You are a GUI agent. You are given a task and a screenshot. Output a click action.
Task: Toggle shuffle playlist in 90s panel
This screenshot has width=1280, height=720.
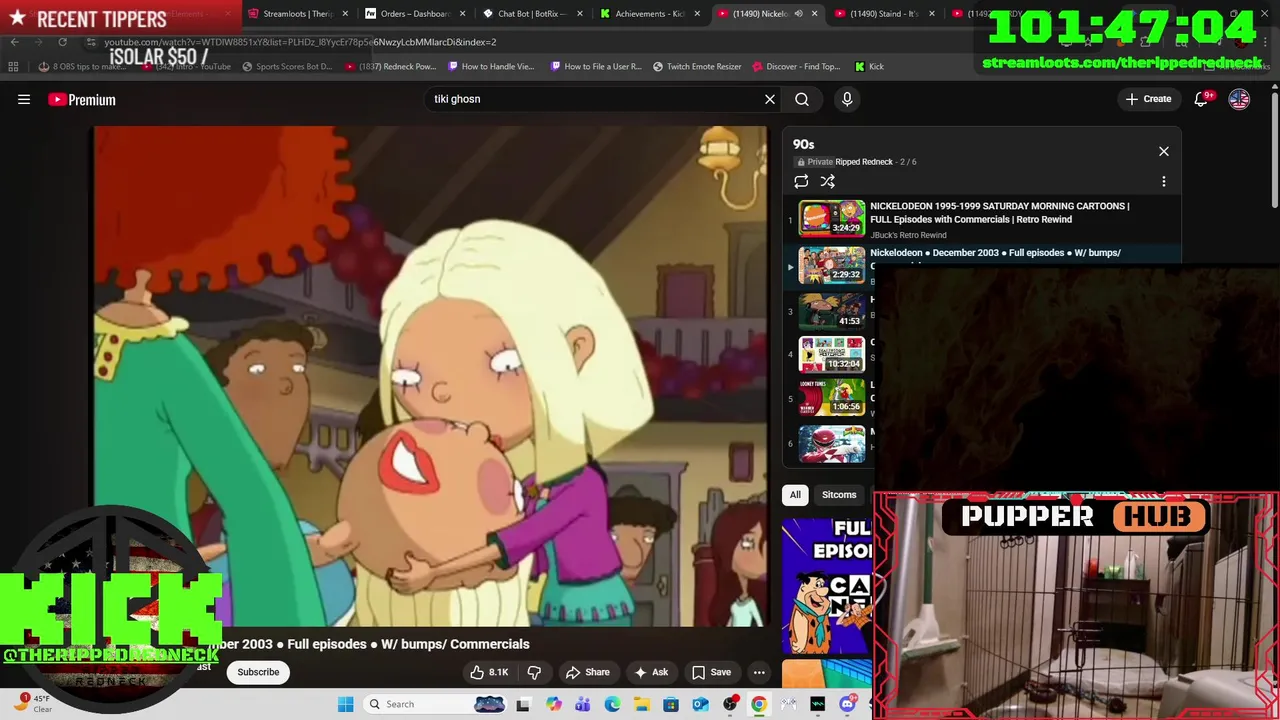pos(828,181)
